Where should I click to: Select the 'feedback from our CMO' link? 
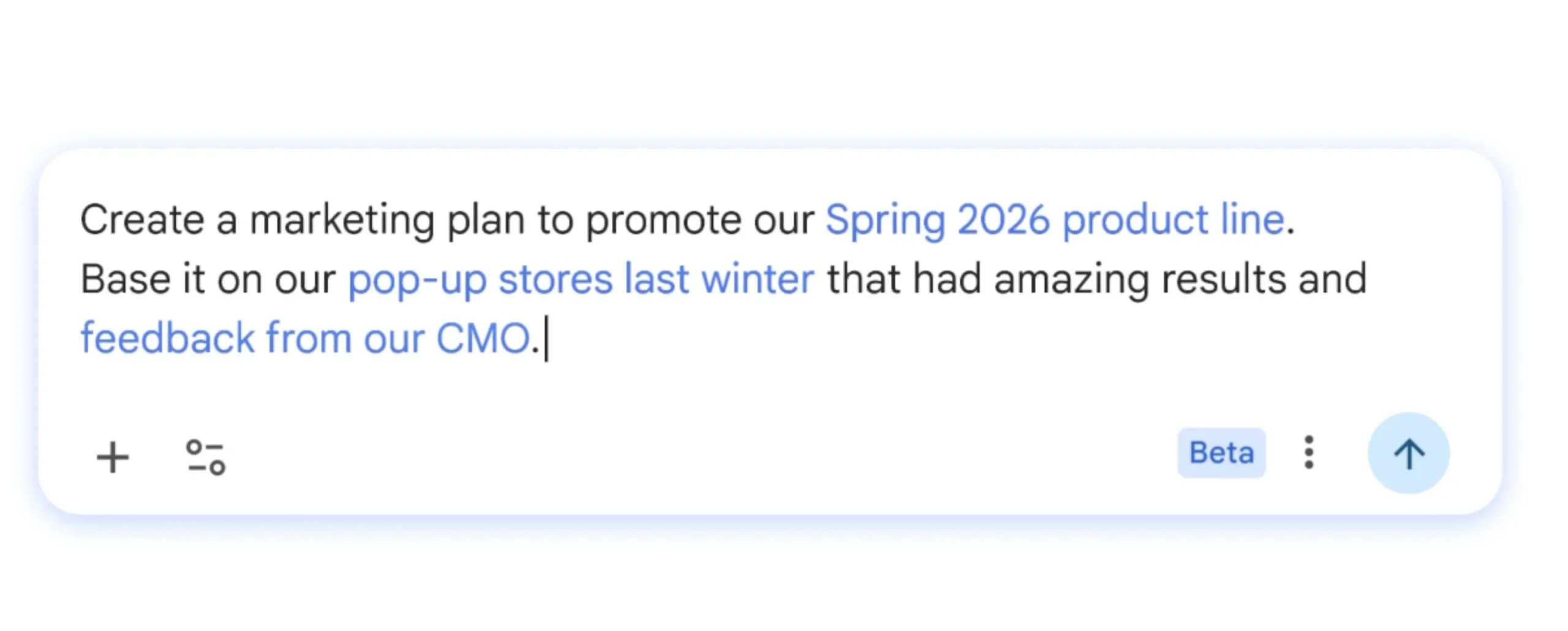point(305,338)
